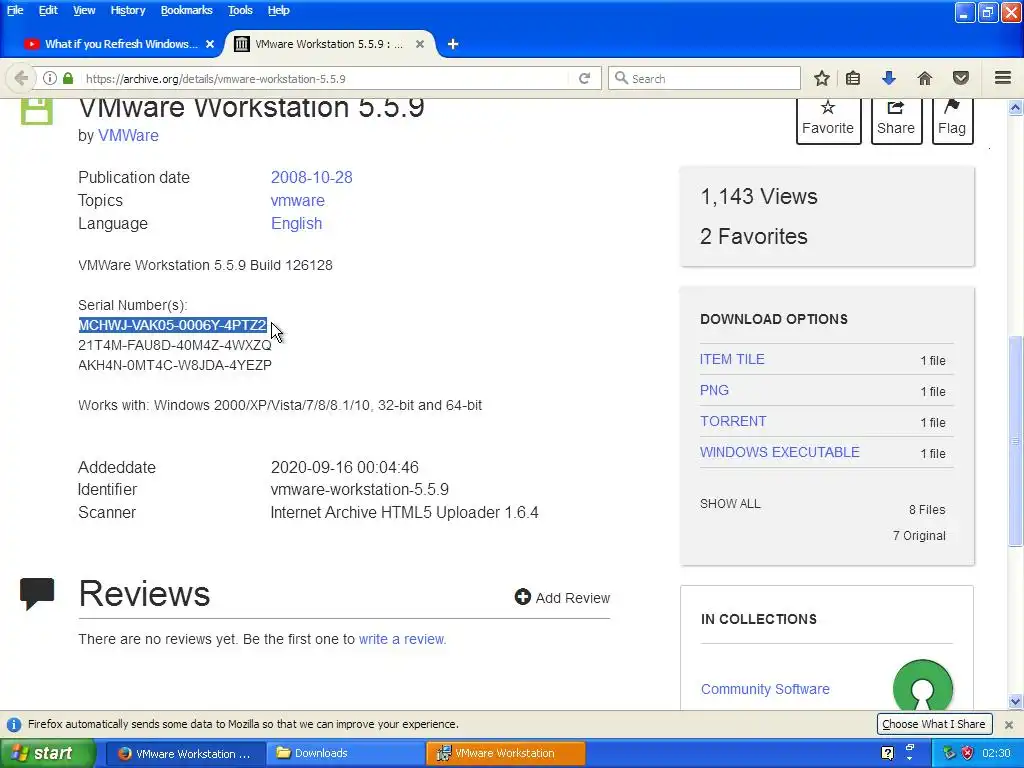Click the green Community Software collection icon

[x=922, y=686]
